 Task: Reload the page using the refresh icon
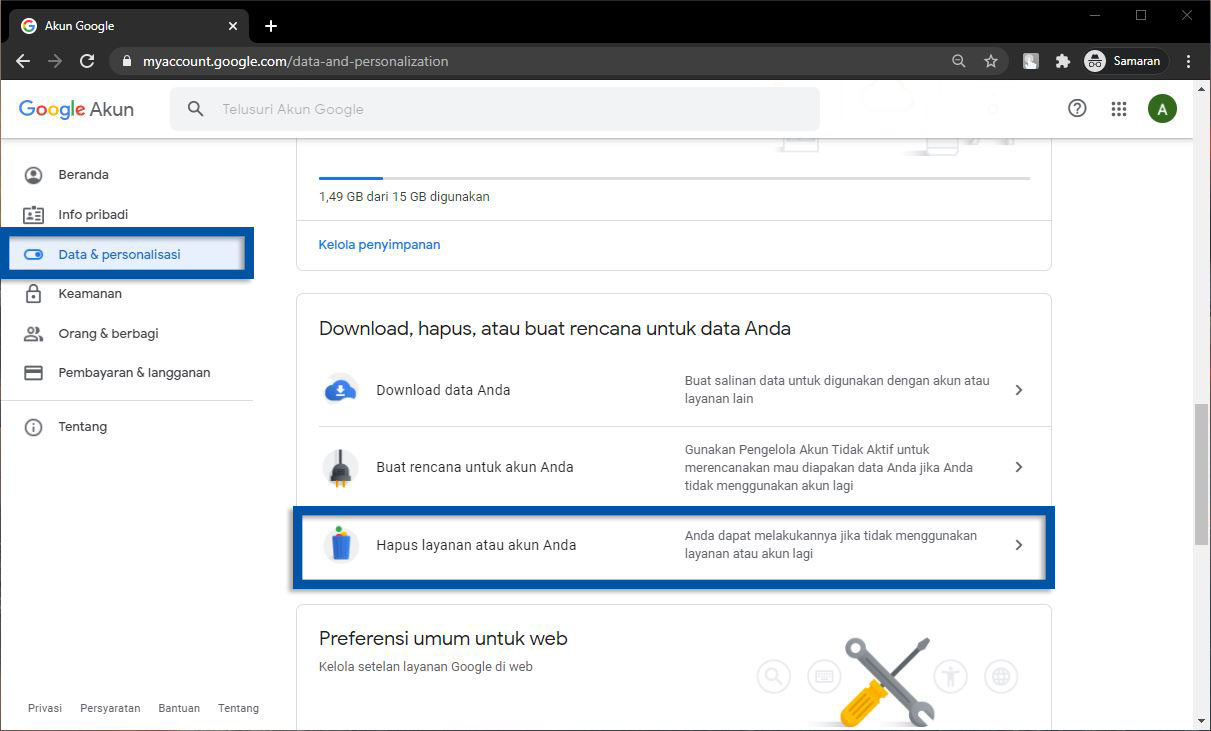tap(87, 61)
